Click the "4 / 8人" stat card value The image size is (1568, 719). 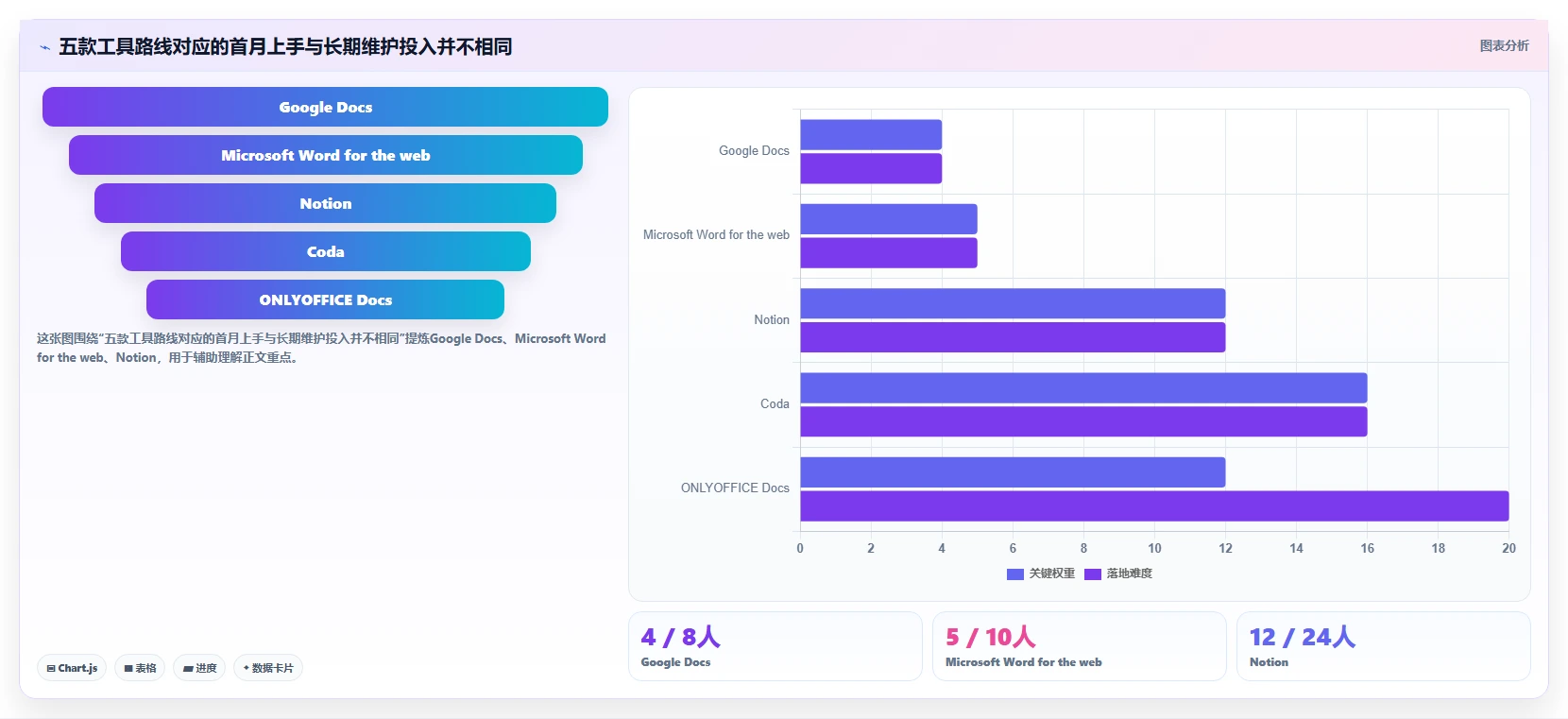pos(680,637)
